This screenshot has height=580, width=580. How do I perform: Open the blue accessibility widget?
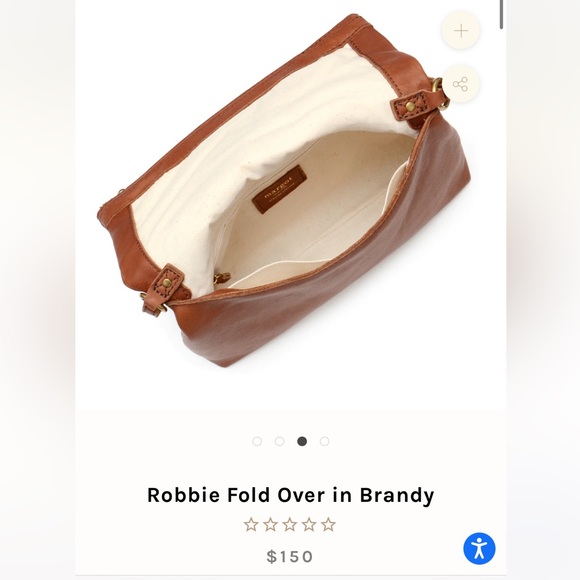coord(479,549)
